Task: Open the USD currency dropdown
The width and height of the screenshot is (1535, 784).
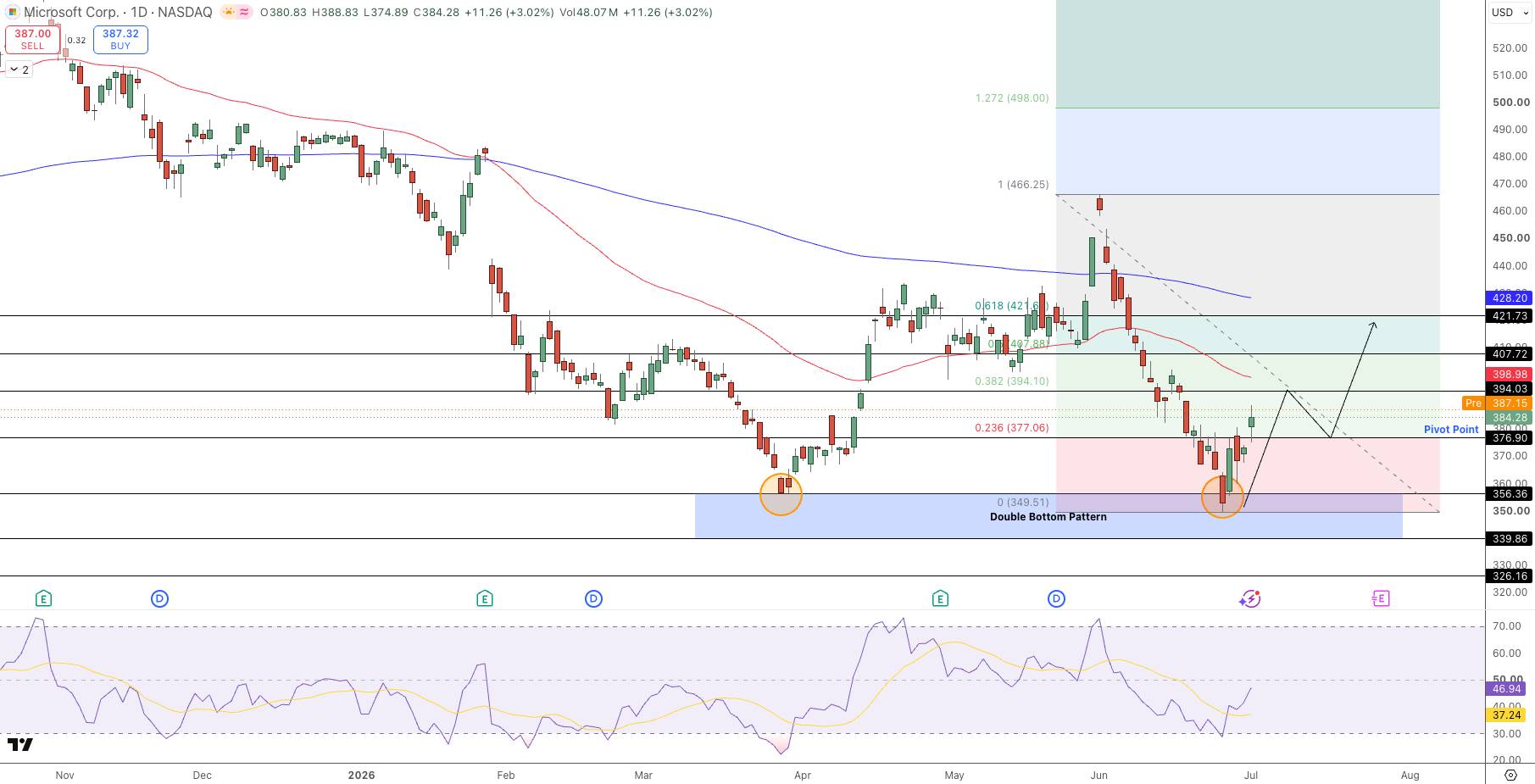Action: click(1509, 12)
